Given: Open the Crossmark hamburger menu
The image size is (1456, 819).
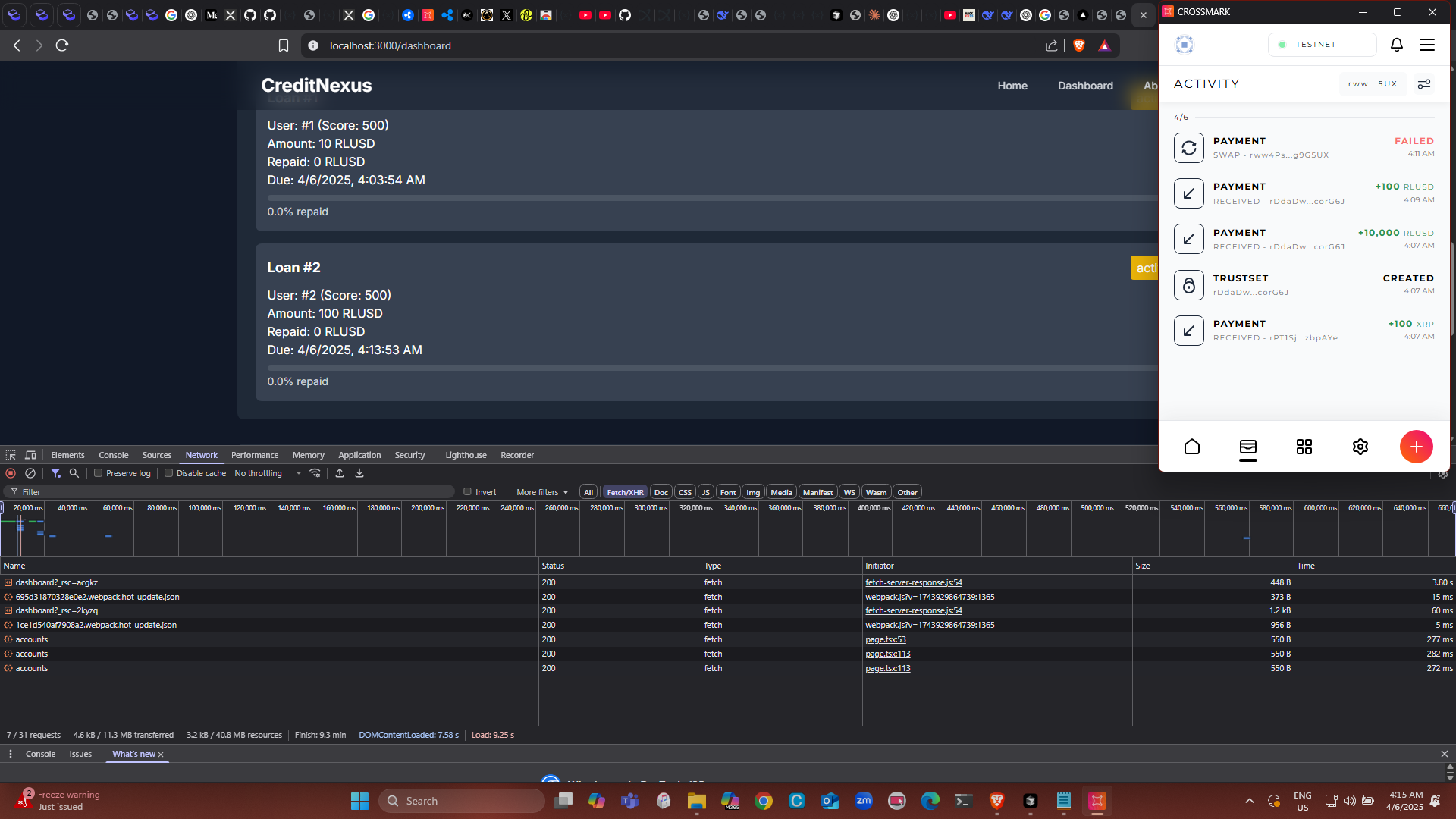Looking at the screenshot, I should pyautogui.click(x=1426, y=45).
